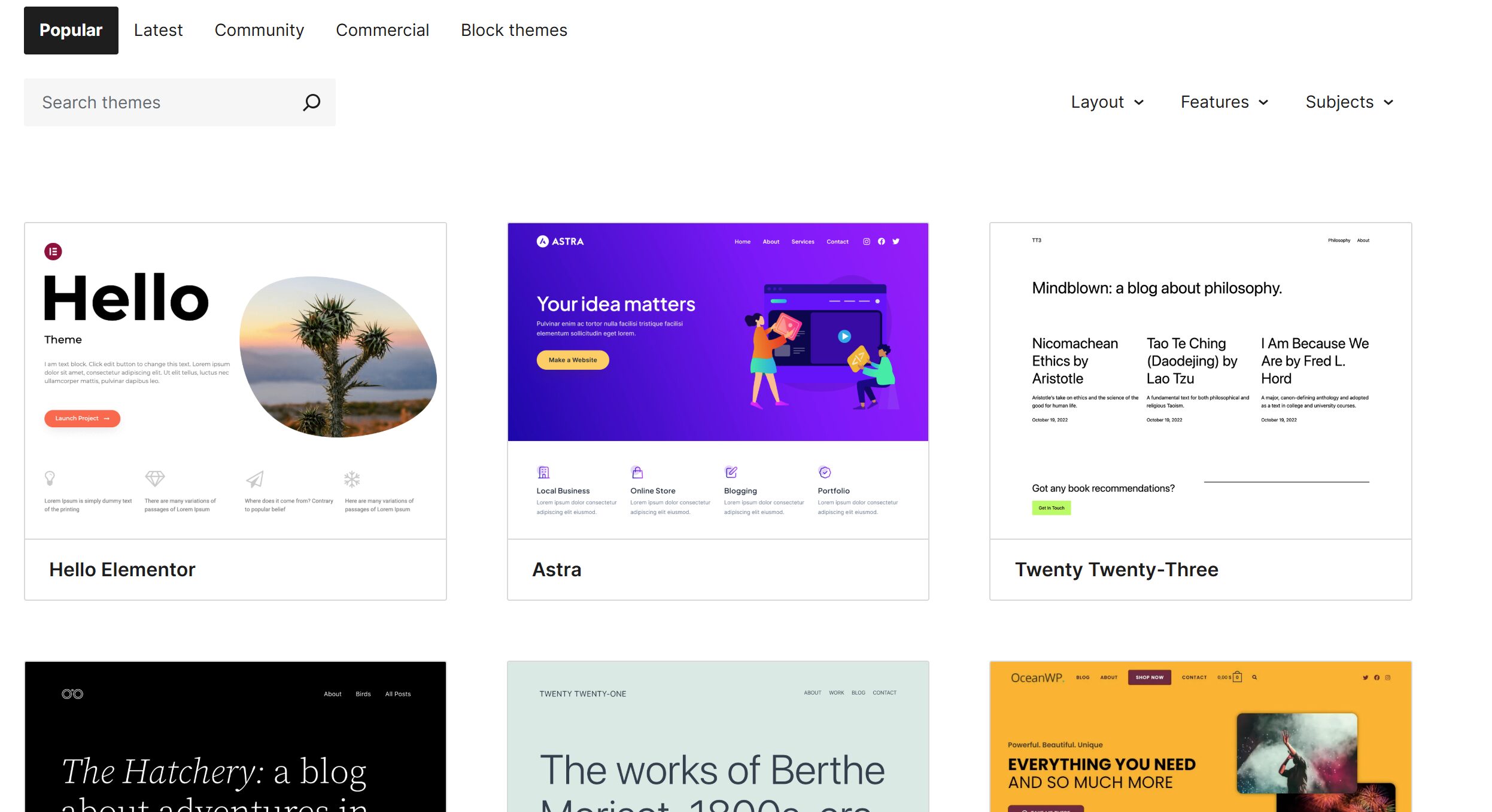Click the snowflake icon in Hello preview
The image size is (1492, 812).
(352, 479)
